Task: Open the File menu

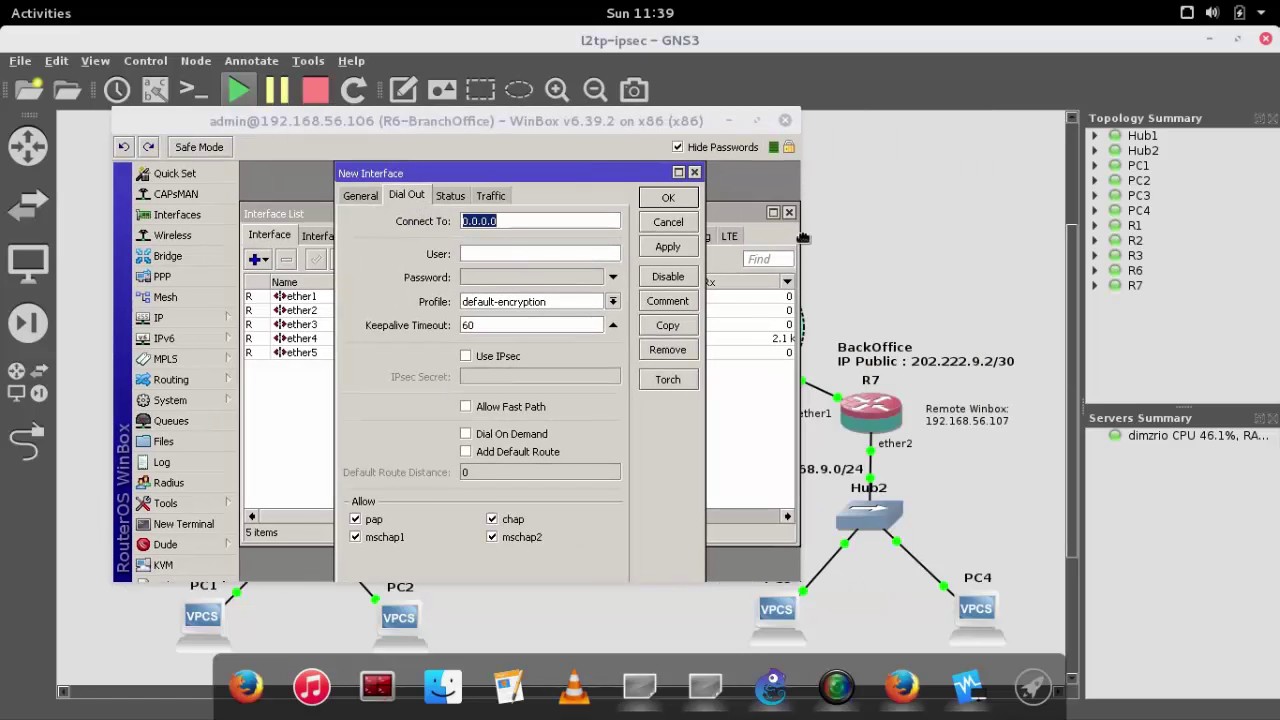Action: pyautogui.click(x=20, y=61)
